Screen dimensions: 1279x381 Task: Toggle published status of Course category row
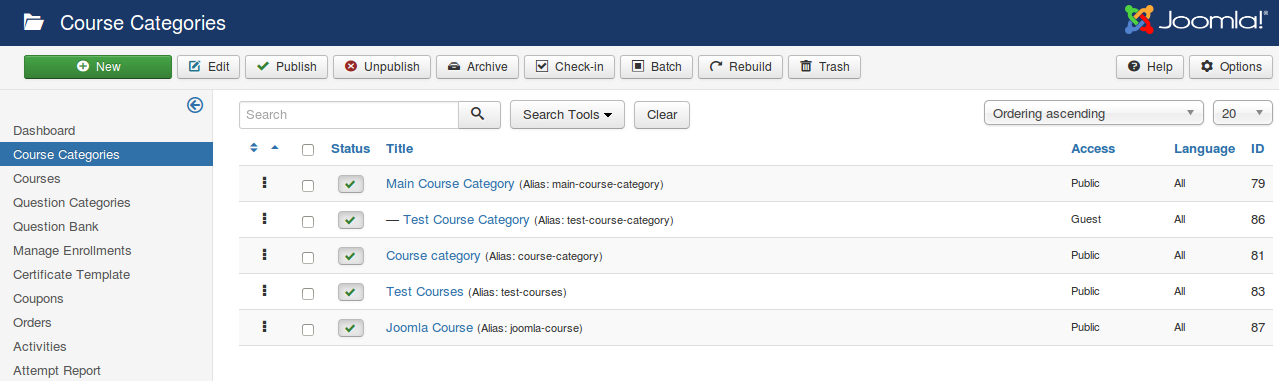(x=350, y=257)
